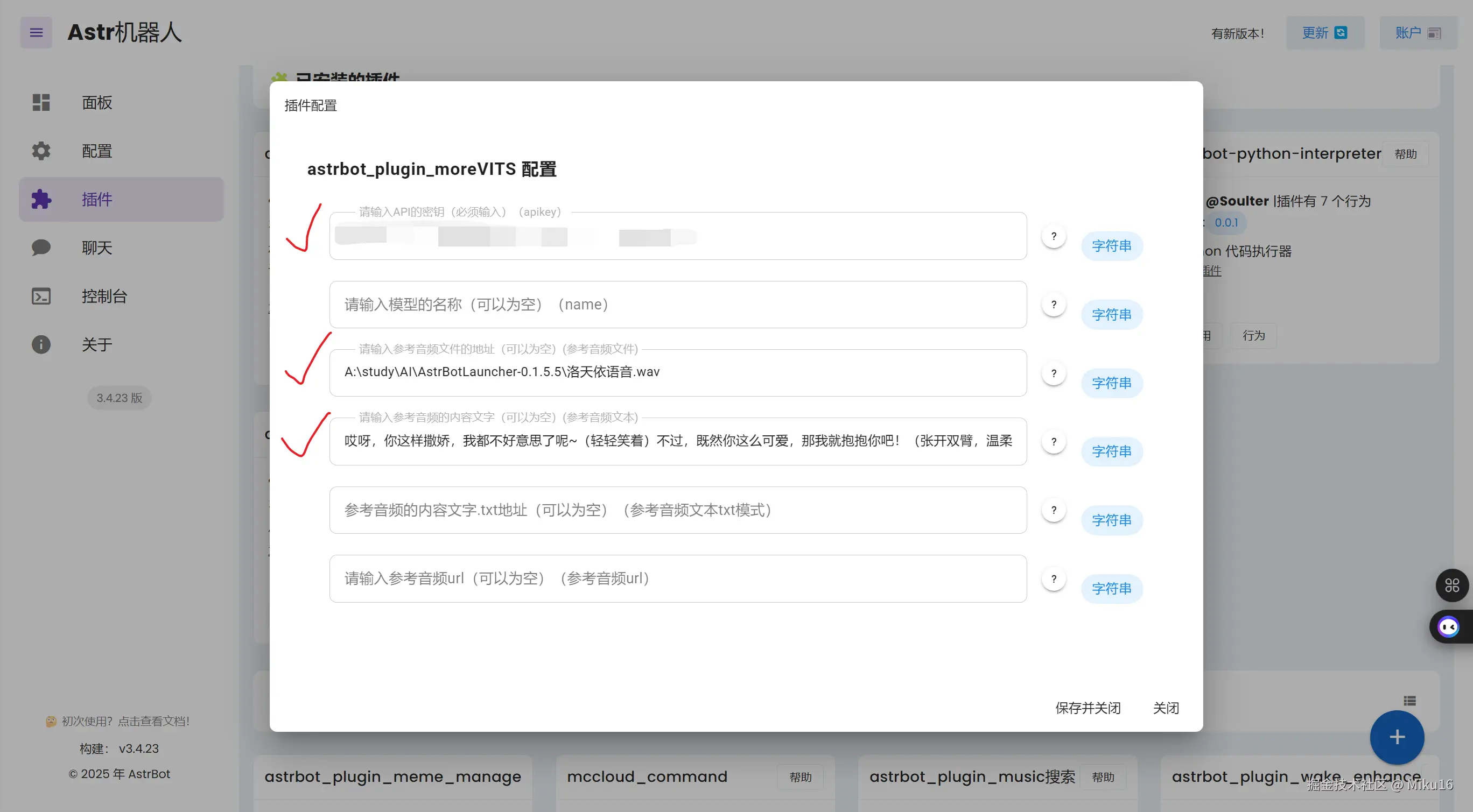The width and height of the screenshot is (1473, 812).
Task: Open the 面板 dashboard sidebar item
Action: click(x=96, y=102)
